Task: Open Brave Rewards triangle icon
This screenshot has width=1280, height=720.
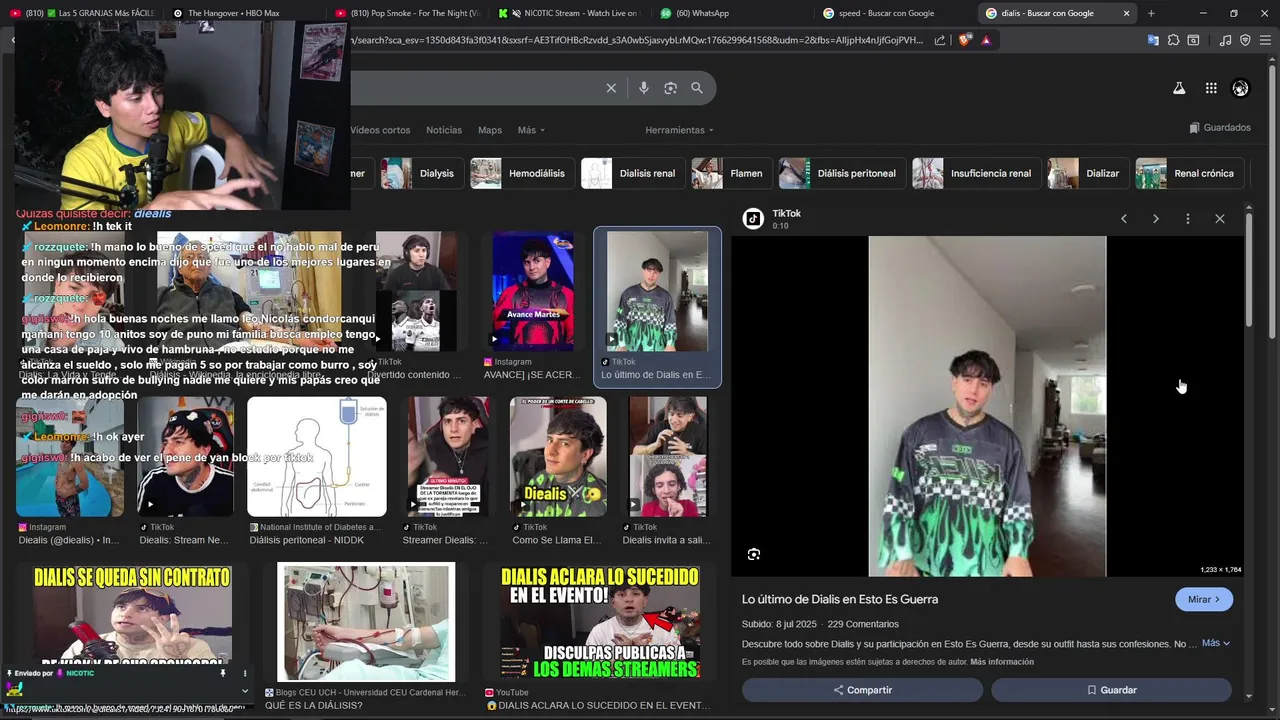Action: (x=986, y=40)
